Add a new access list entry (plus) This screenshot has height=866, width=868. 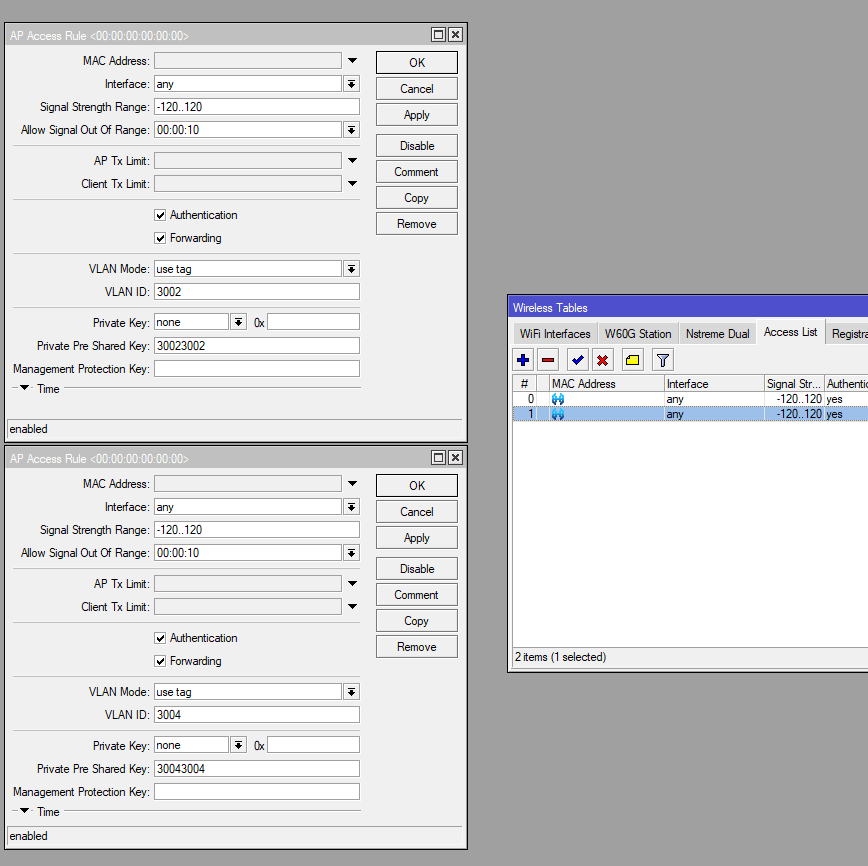pos(523,360)
